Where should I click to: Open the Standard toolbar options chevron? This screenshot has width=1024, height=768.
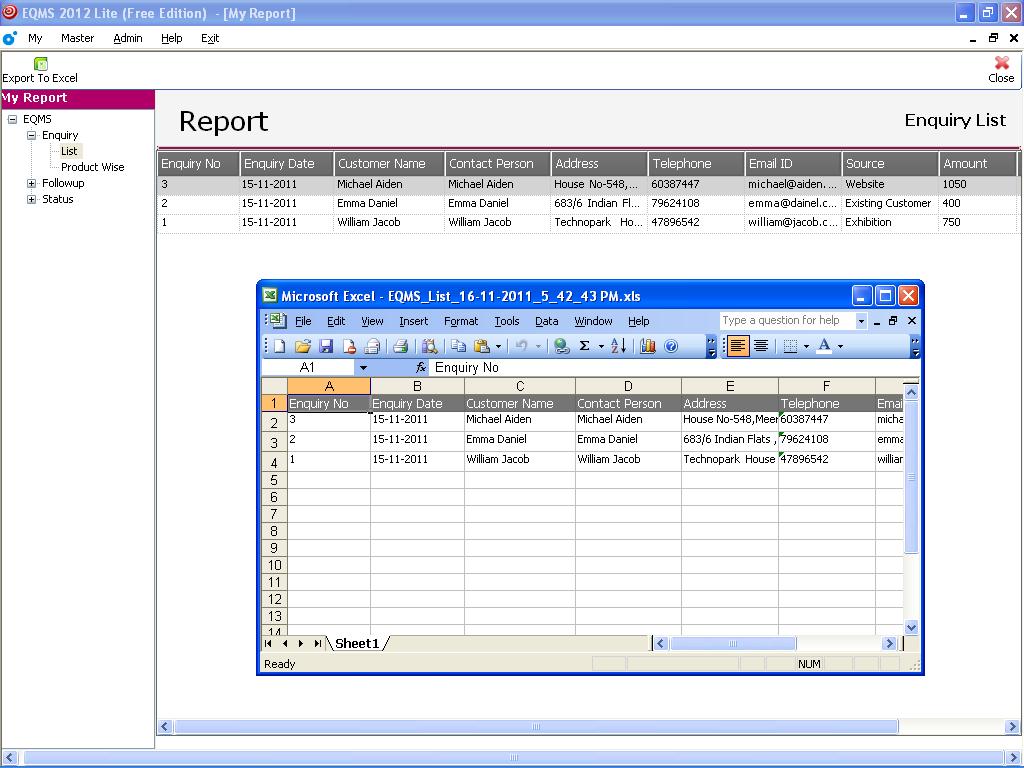tap(711, 346)
